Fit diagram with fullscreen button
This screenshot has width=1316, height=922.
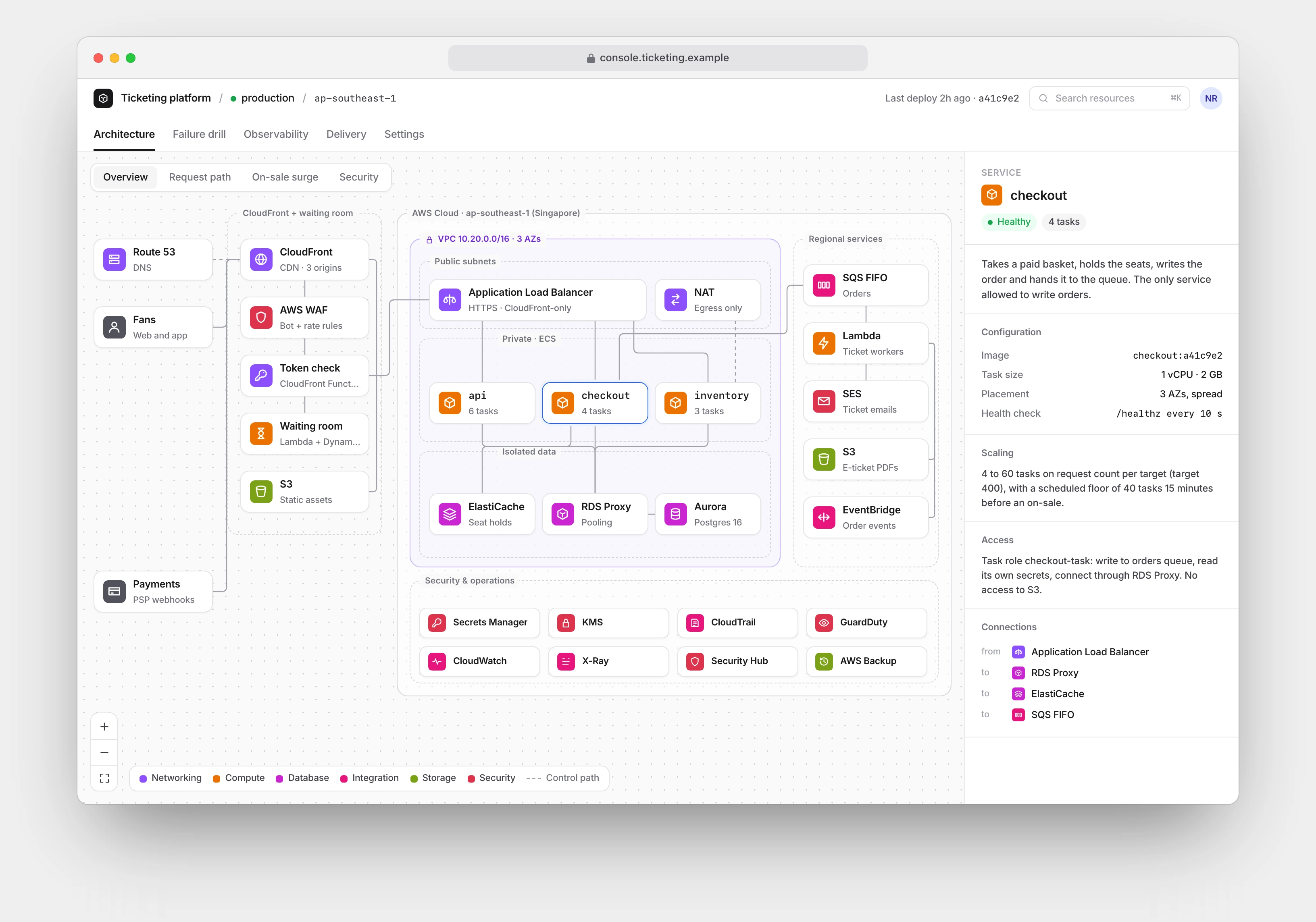click(x=104, y=778)
